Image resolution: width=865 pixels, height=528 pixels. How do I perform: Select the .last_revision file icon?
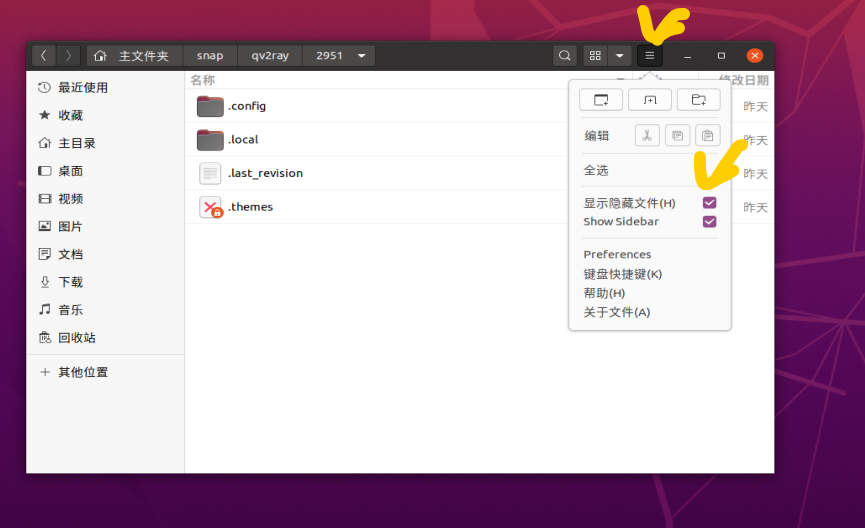210,173
